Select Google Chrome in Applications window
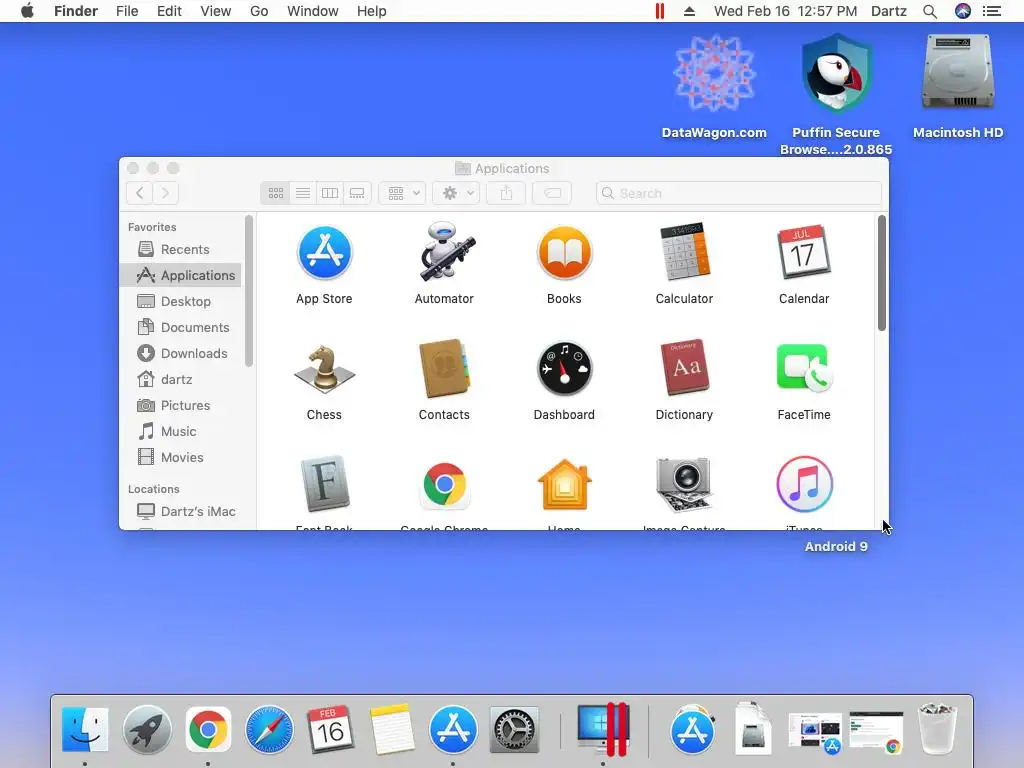Screen dimensions: 1024x768 pos(444,485)
